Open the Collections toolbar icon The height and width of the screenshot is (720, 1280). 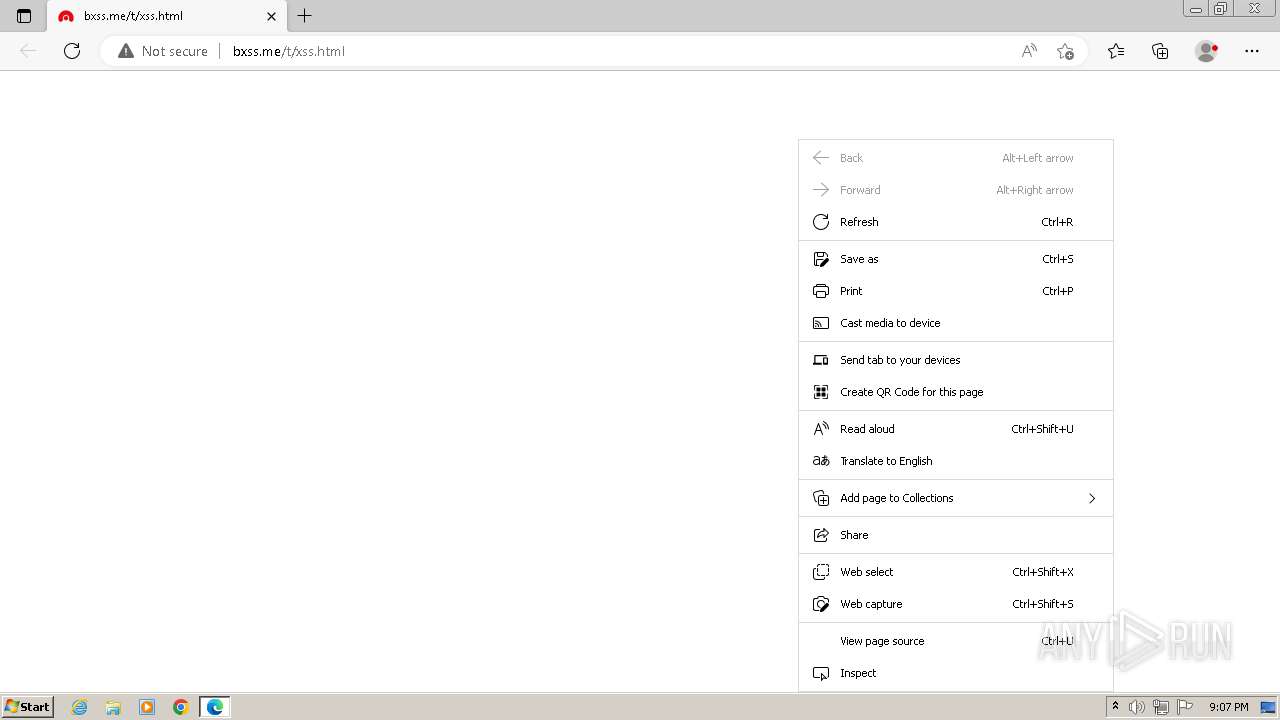point(1160,51)
